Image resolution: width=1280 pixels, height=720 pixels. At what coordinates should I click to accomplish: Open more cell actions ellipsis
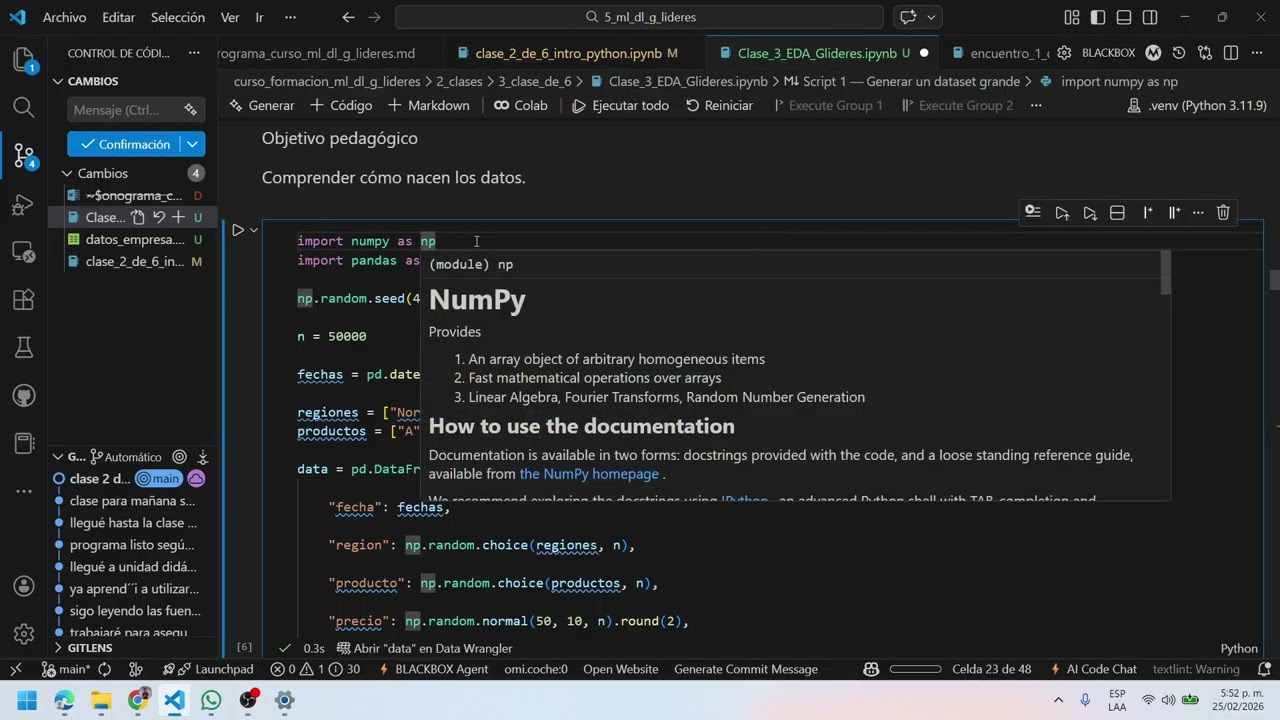click(1198, 212)
